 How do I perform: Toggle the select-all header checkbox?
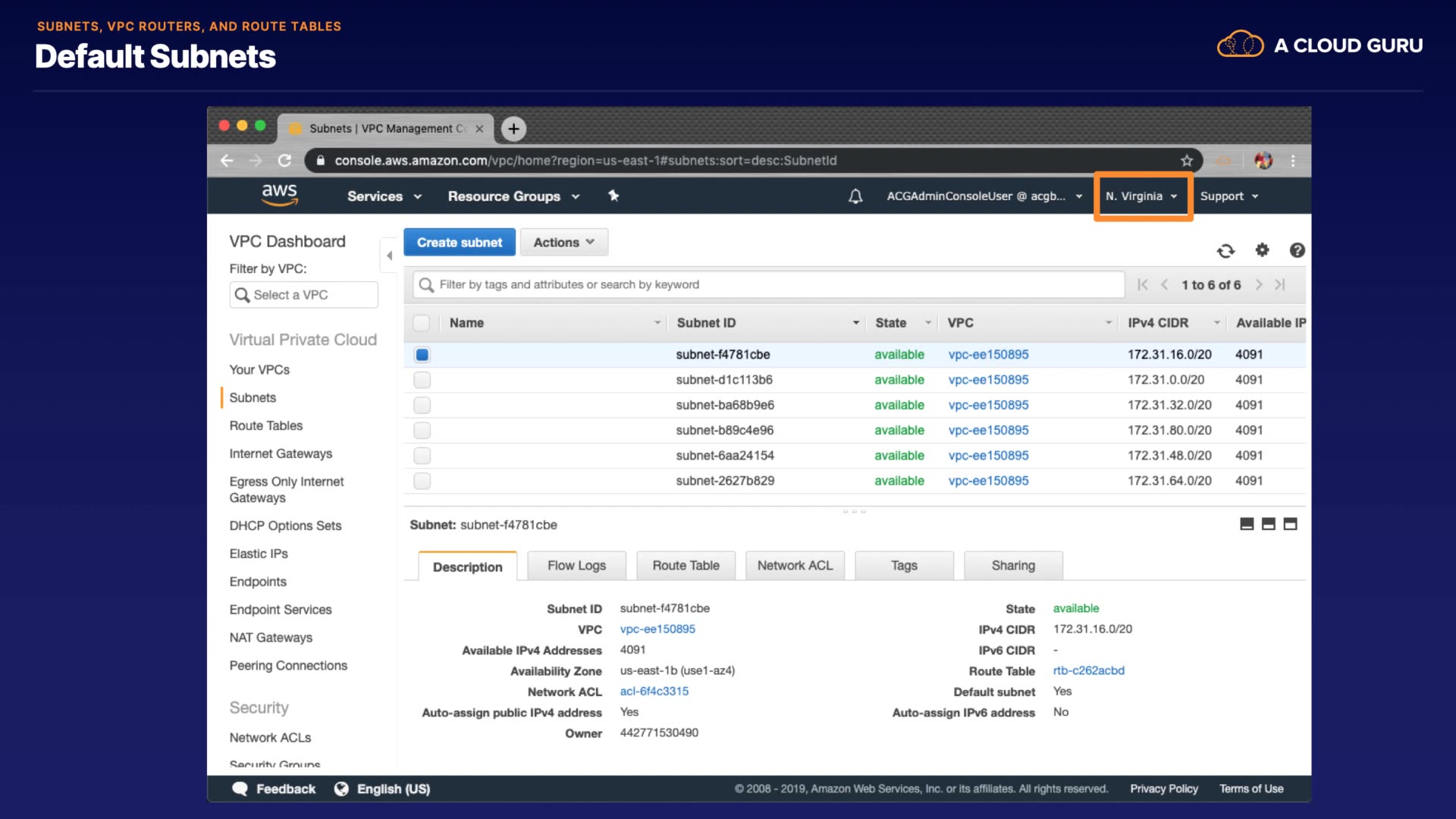pos(422,323)
